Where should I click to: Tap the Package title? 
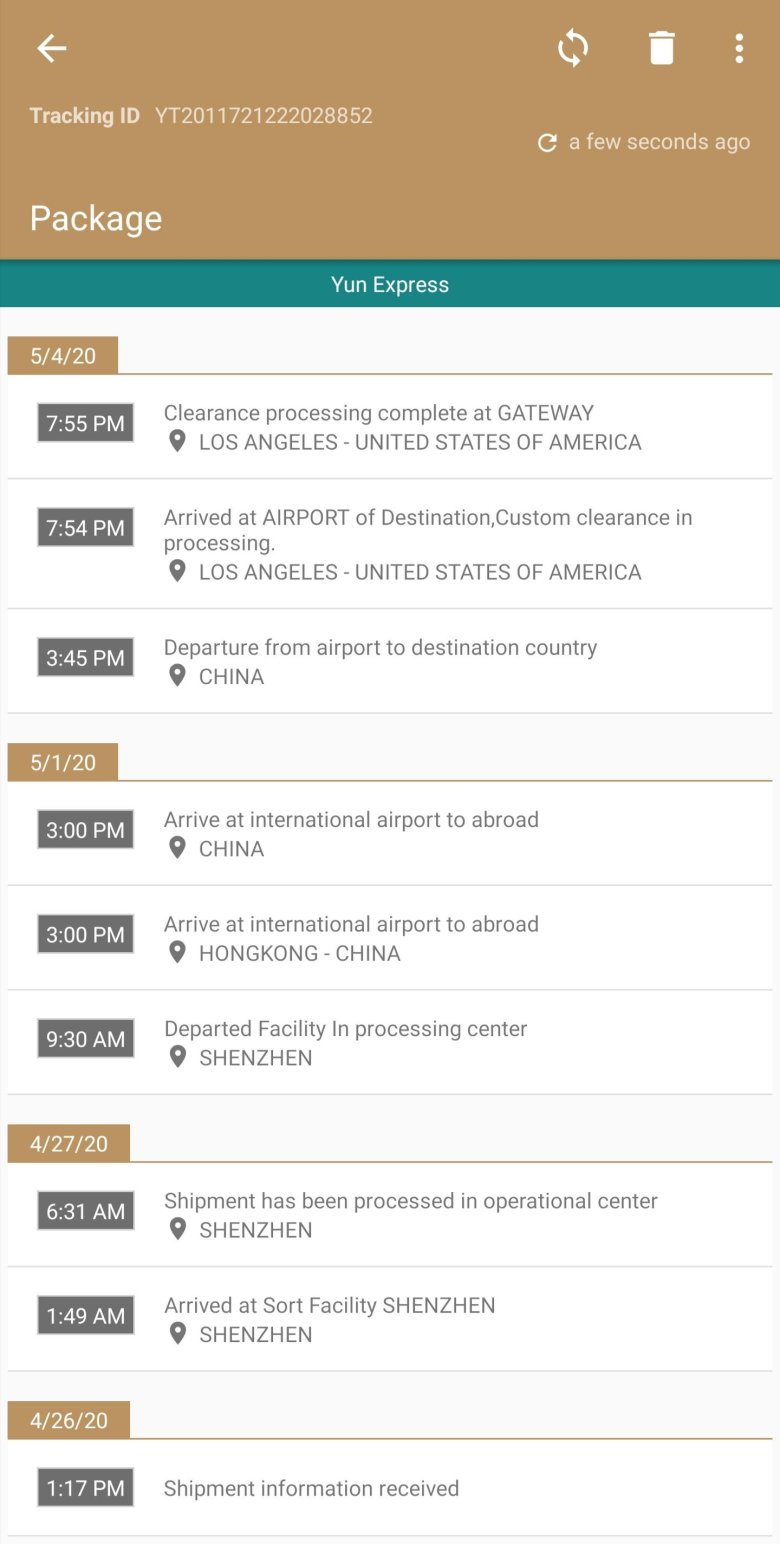96,218
